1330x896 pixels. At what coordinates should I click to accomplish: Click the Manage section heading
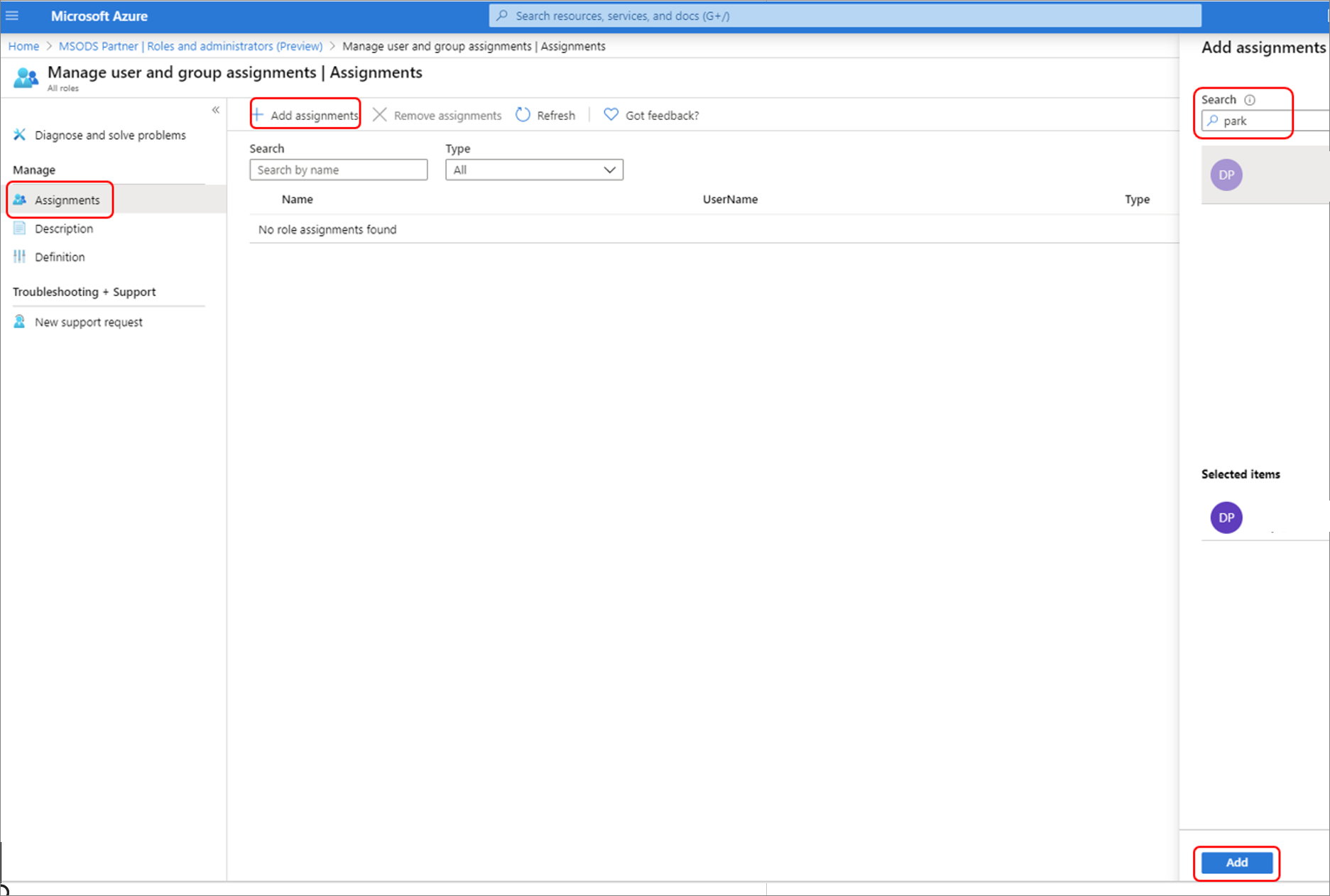pyautogui.click(x=34, y=170)
